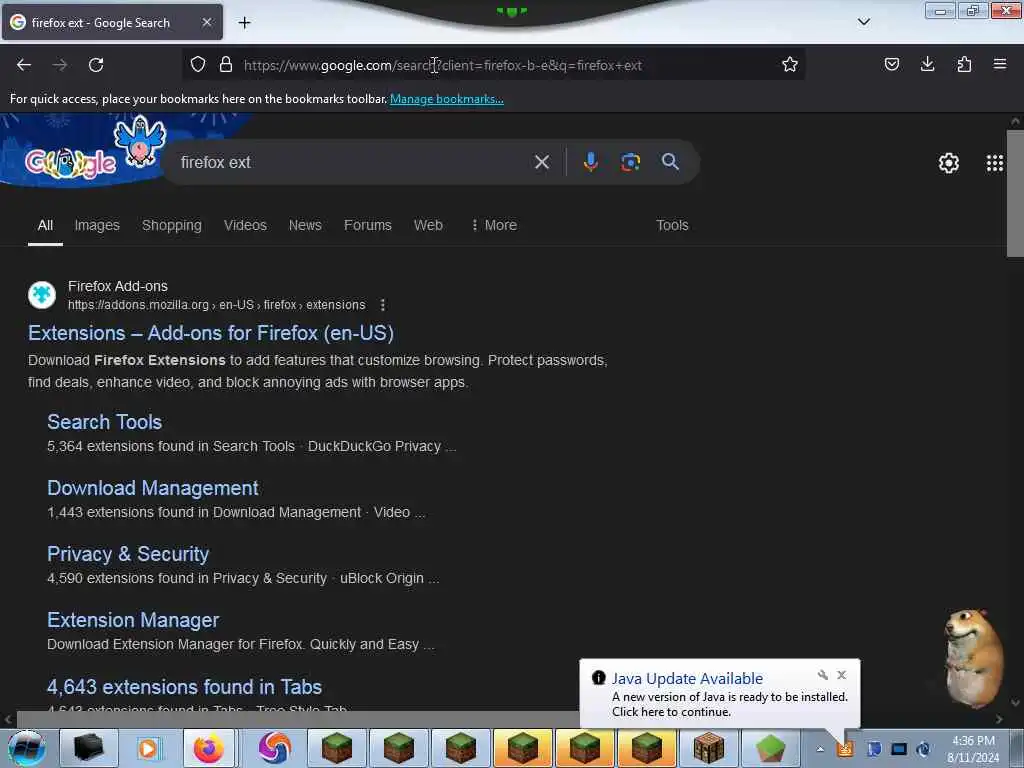Bookmark this page with the star icon

[x=790, y=64]
